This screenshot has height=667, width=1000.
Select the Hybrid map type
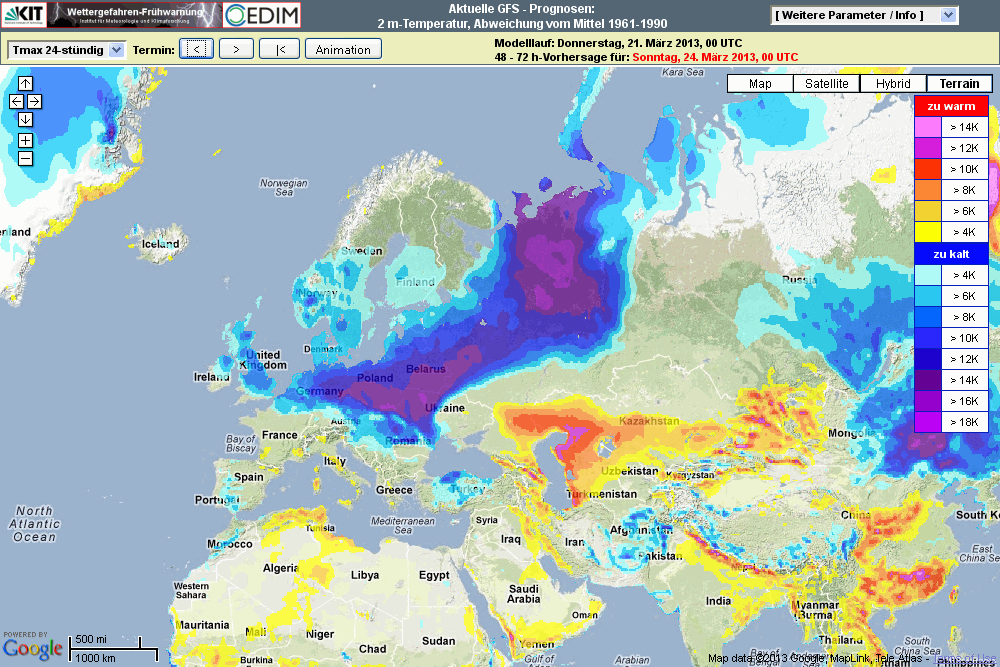tap(893, 84)
